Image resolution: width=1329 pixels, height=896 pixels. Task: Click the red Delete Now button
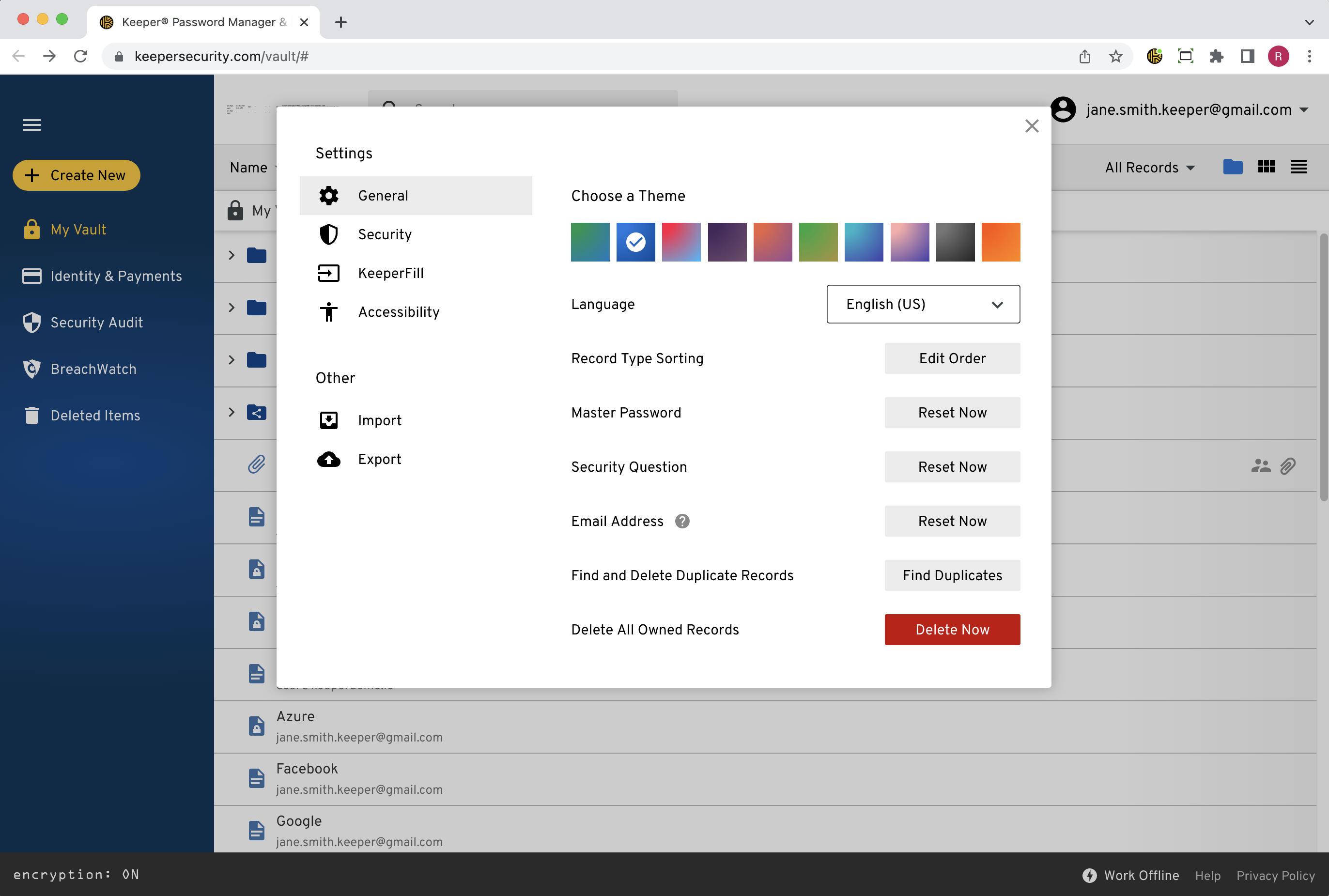953,630
